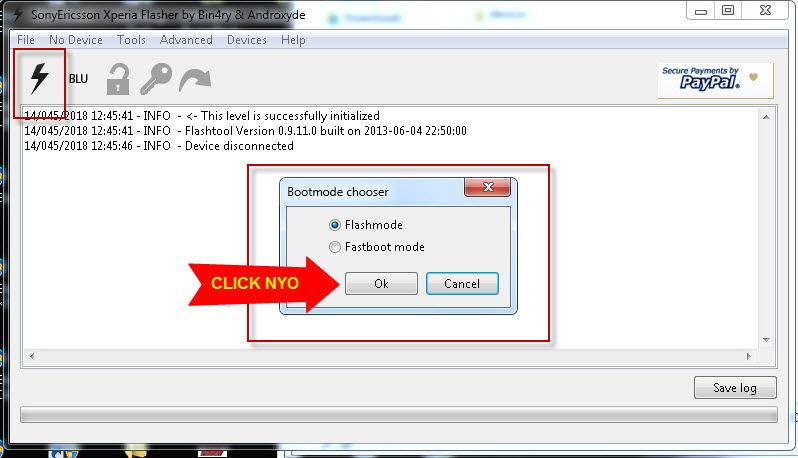Click the log horizontal scroll right arrow
The width and height of the screenshot is (798, 458).
[748, 356]
